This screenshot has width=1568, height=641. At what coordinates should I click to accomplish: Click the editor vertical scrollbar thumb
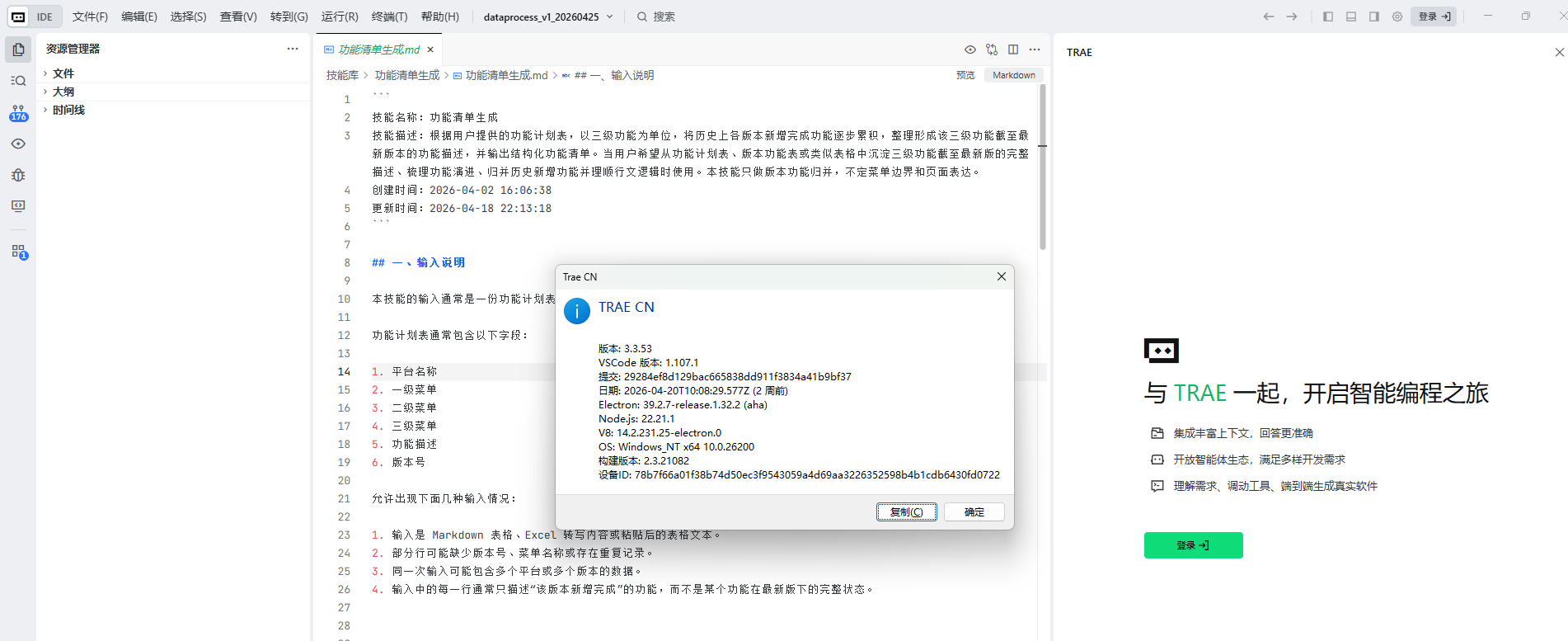point(1042,167)
